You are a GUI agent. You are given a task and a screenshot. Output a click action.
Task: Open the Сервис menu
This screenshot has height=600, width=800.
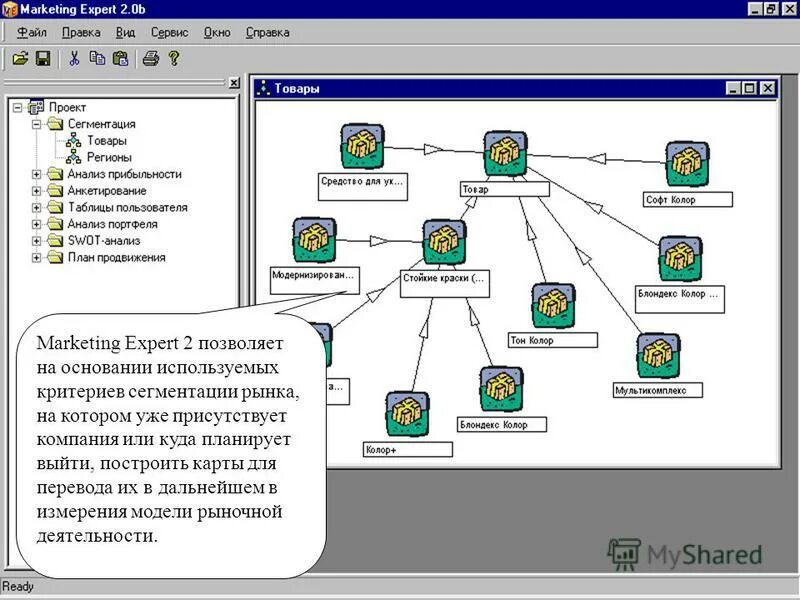click(x=169, y=33)
